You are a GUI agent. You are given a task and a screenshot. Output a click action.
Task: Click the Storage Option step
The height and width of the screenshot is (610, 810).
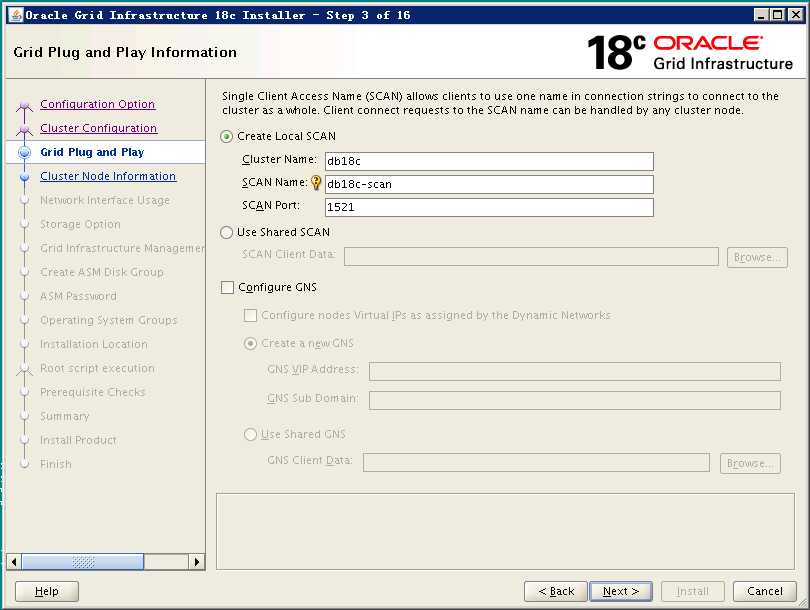[x=80, y=224]
